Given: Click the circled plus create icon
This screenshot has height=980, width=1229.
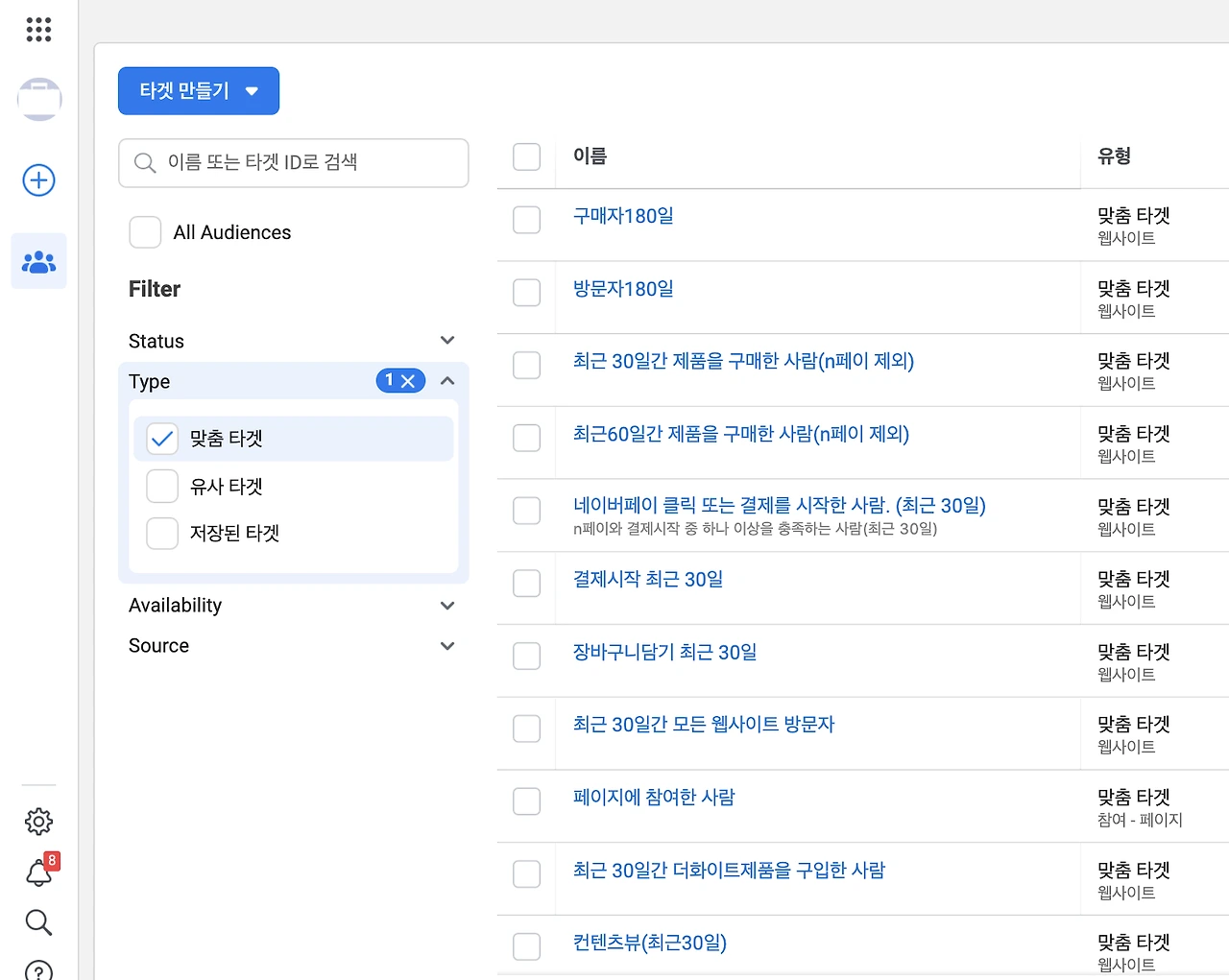Looking at the screenshot, I should click(x=38, y=180).
